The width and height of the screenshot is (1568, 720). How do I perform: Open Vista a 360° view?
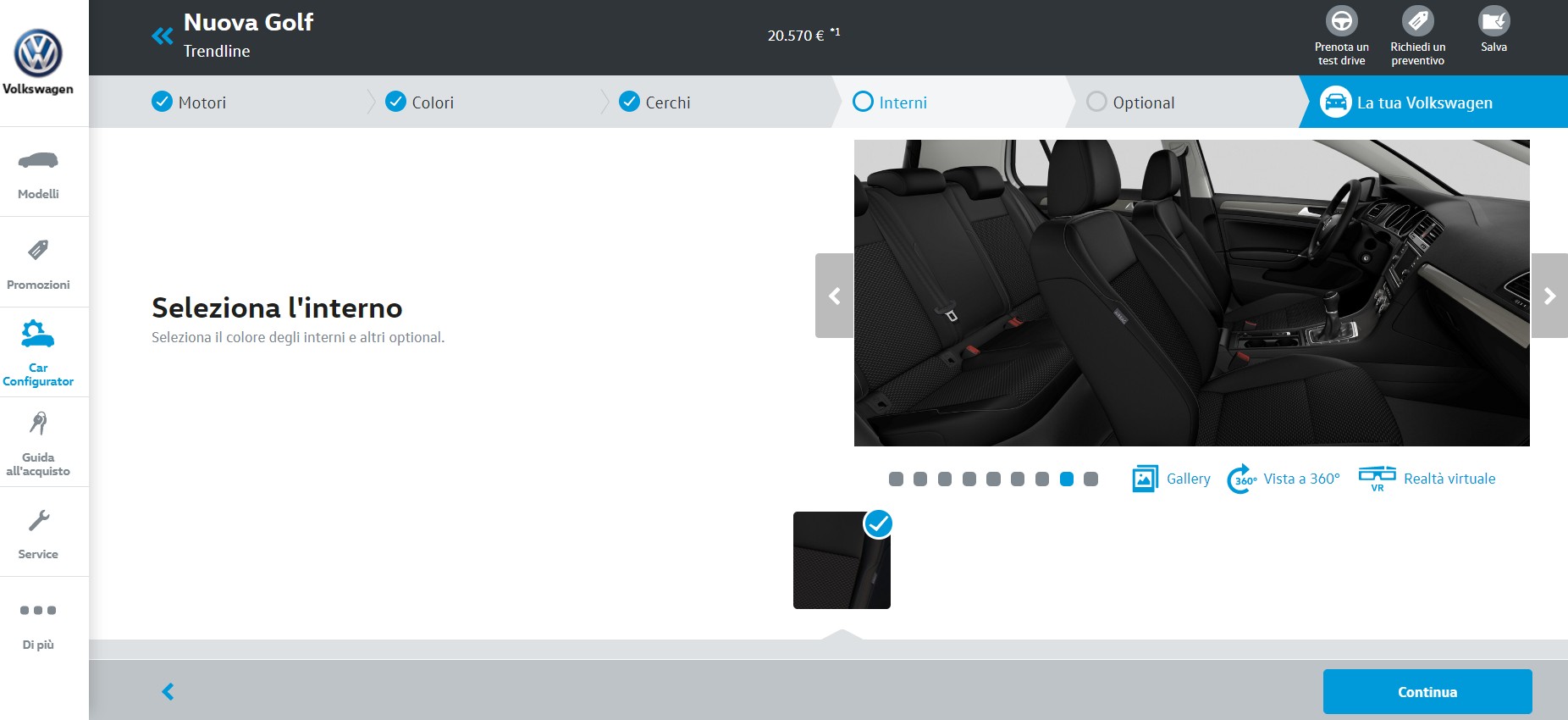[x=1284, y=479]
